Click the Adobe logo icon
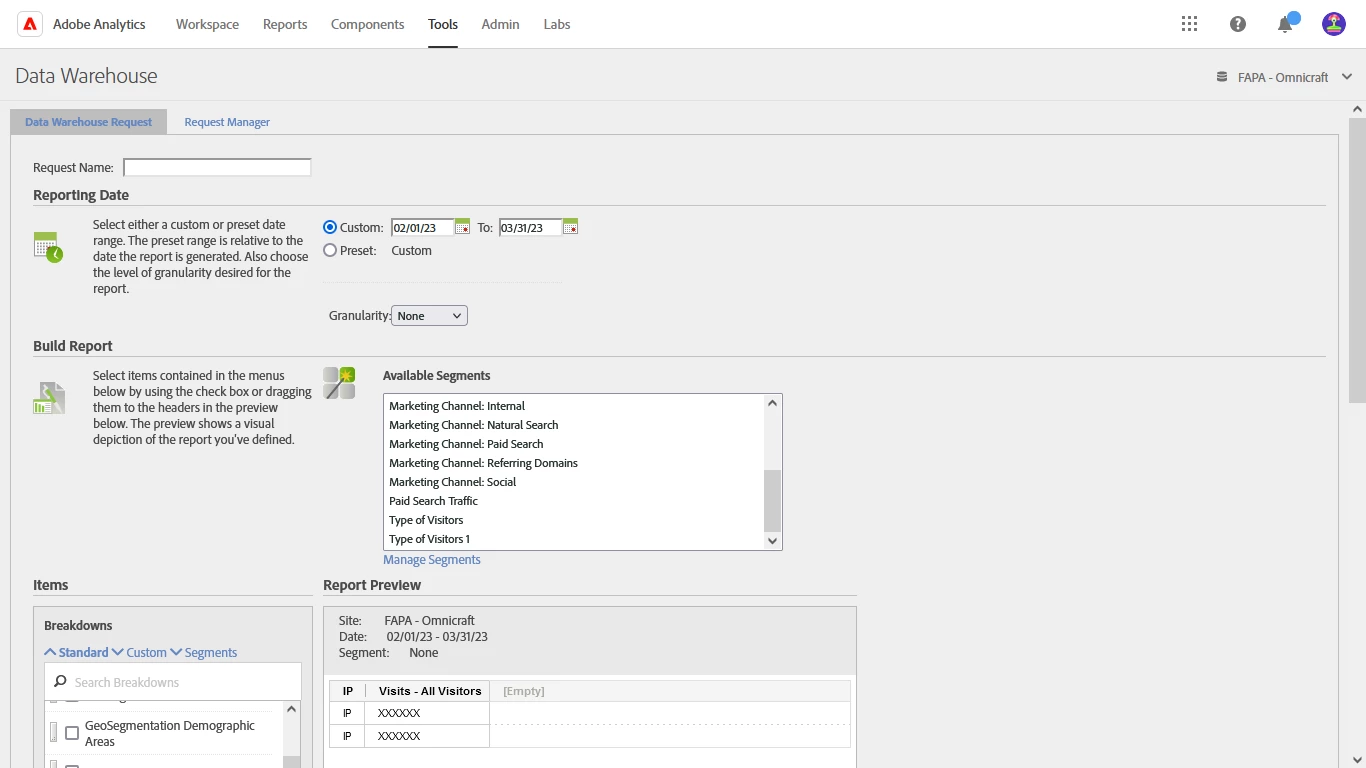The height and width of the screenshot is (768, 1366). click(x=30, y=24)
